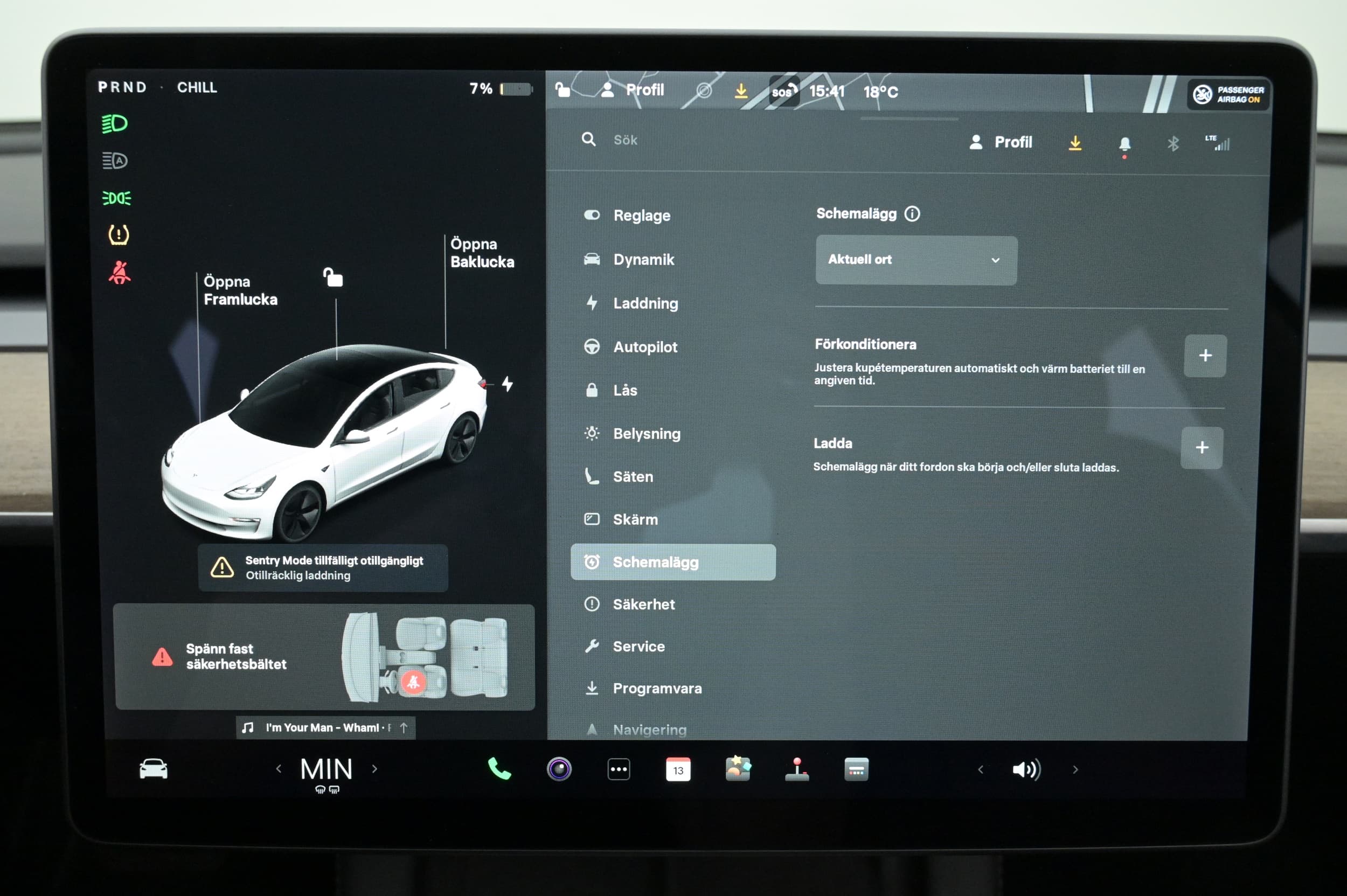The image size is (1347, 896).
Task: Tap the 7% battery indicator
Action: click(x=500, y=88)
